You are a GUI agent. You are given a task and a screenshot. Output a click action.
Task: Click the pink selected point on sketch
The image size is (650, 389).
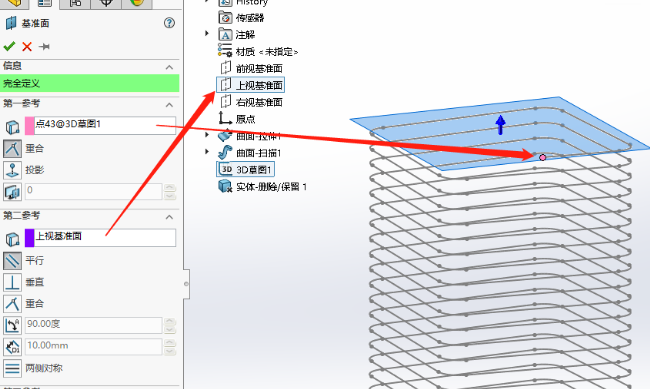[x=542, y=158]
